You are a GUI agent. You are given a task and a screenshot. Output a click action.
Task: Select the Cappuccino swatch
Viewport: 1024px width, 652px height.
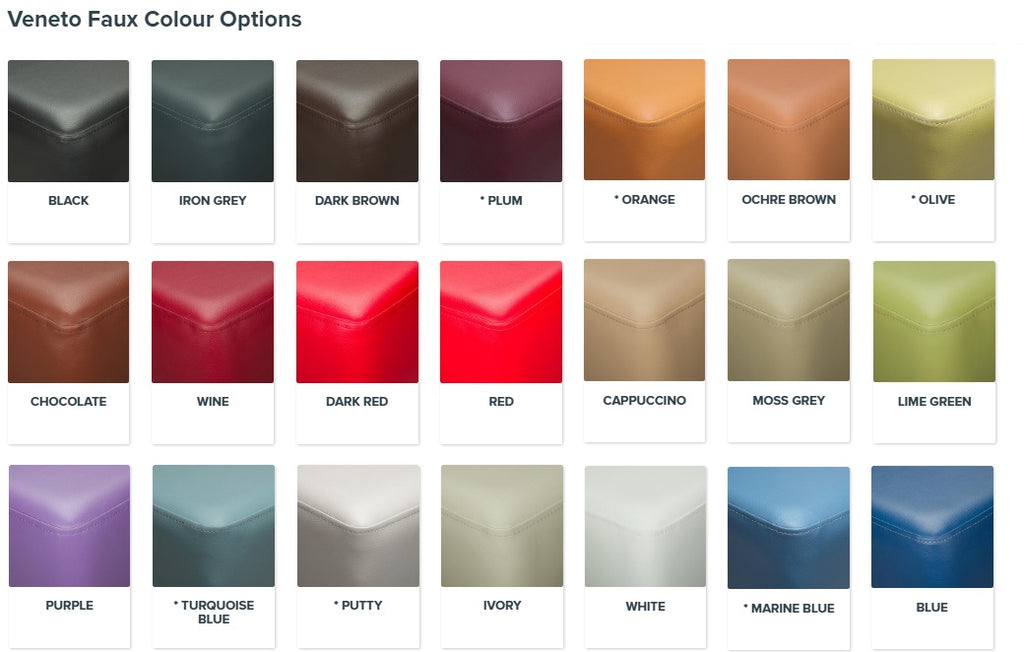click(645, 320)
